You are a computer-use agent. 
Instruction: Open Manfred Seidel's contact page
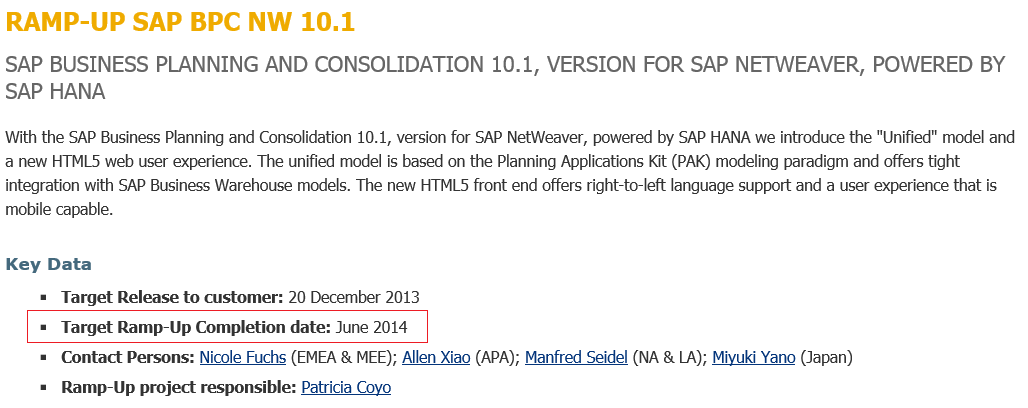point(576,357)
